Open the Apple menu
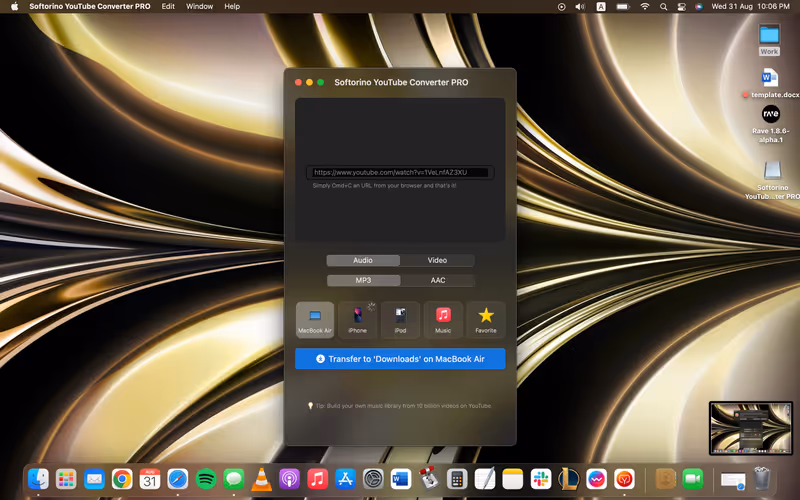The width and height of the screenshot is (800, 500). (x=14, y=7)
